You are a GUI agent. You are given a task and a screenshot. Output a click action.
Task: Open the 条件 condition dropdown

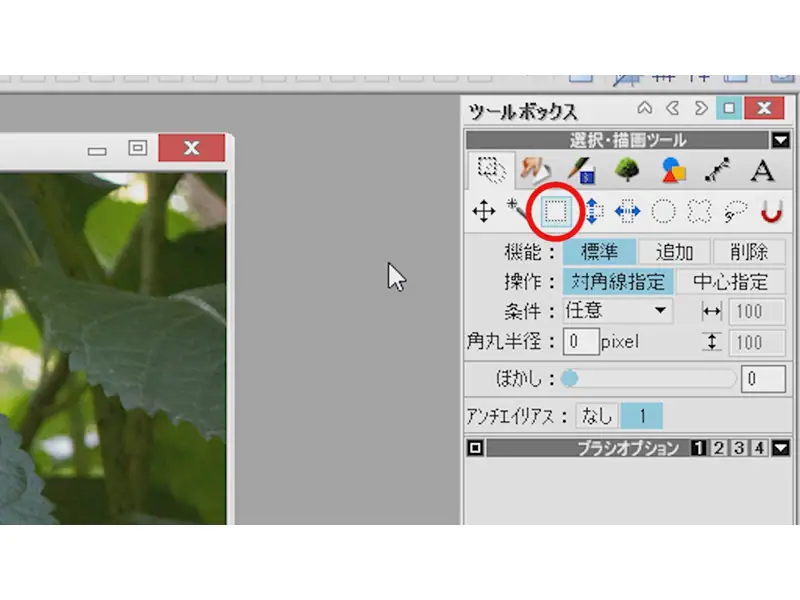point(662,311)
